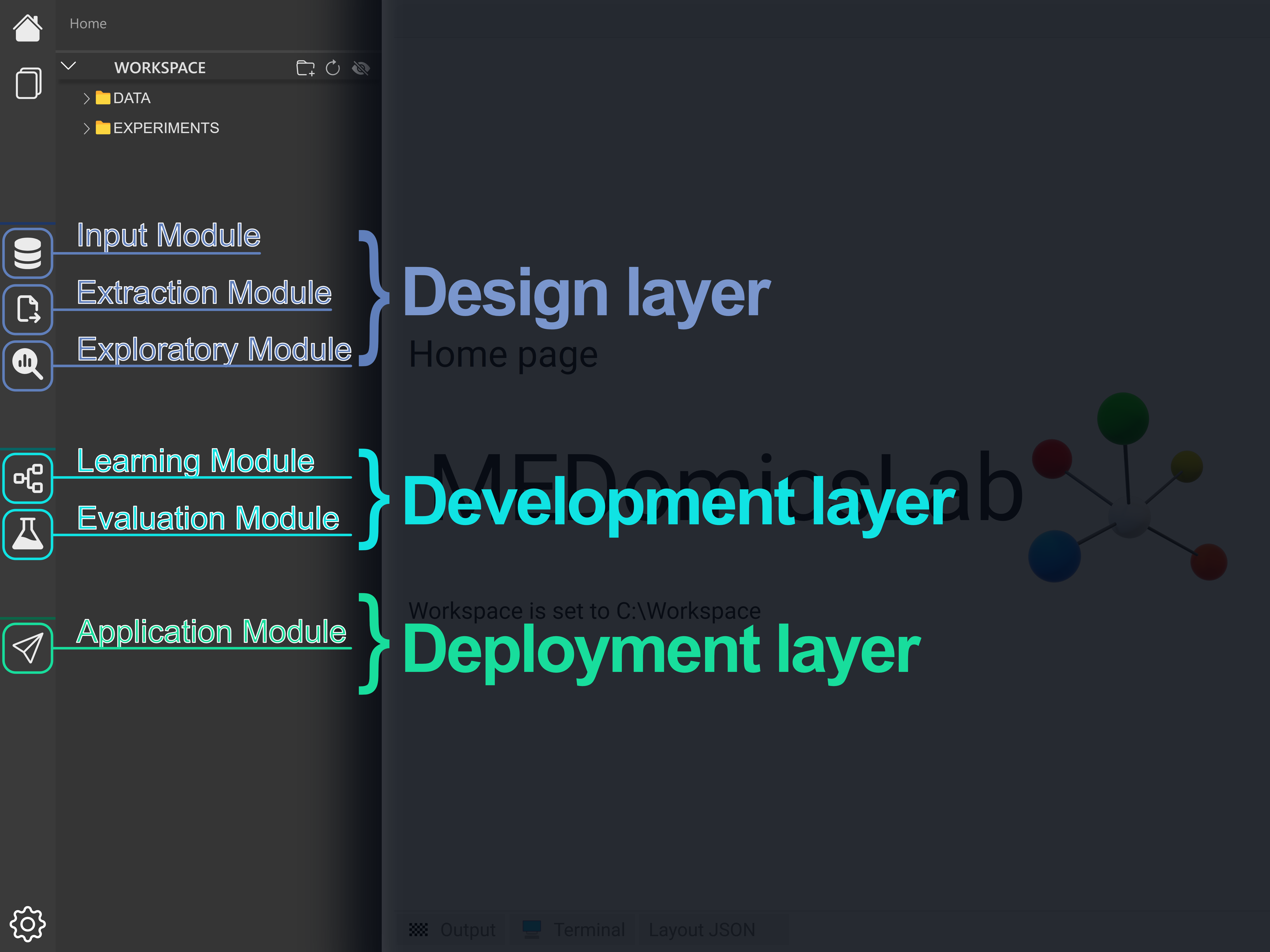Expand the DATA folder arrow
Image resolution: width=1270 pixels, height=952 pixels.
86,98
